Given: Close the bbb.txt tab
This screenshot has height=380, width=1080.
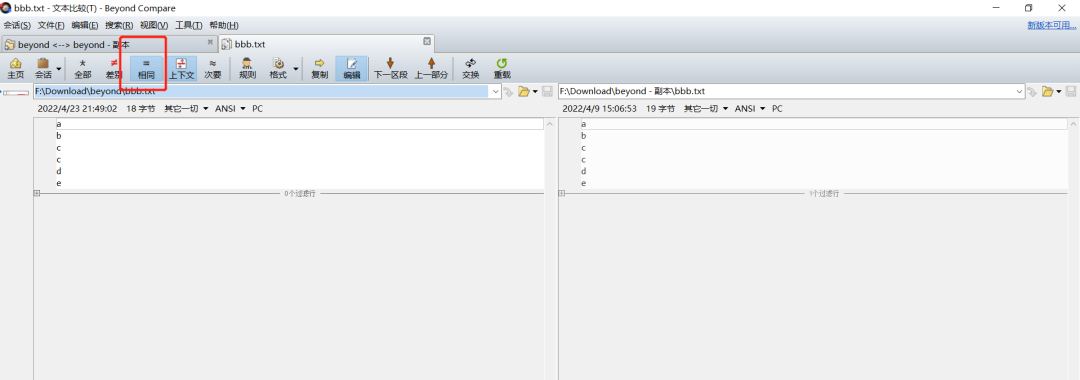Looking at the screenshot, I should 427,41.
